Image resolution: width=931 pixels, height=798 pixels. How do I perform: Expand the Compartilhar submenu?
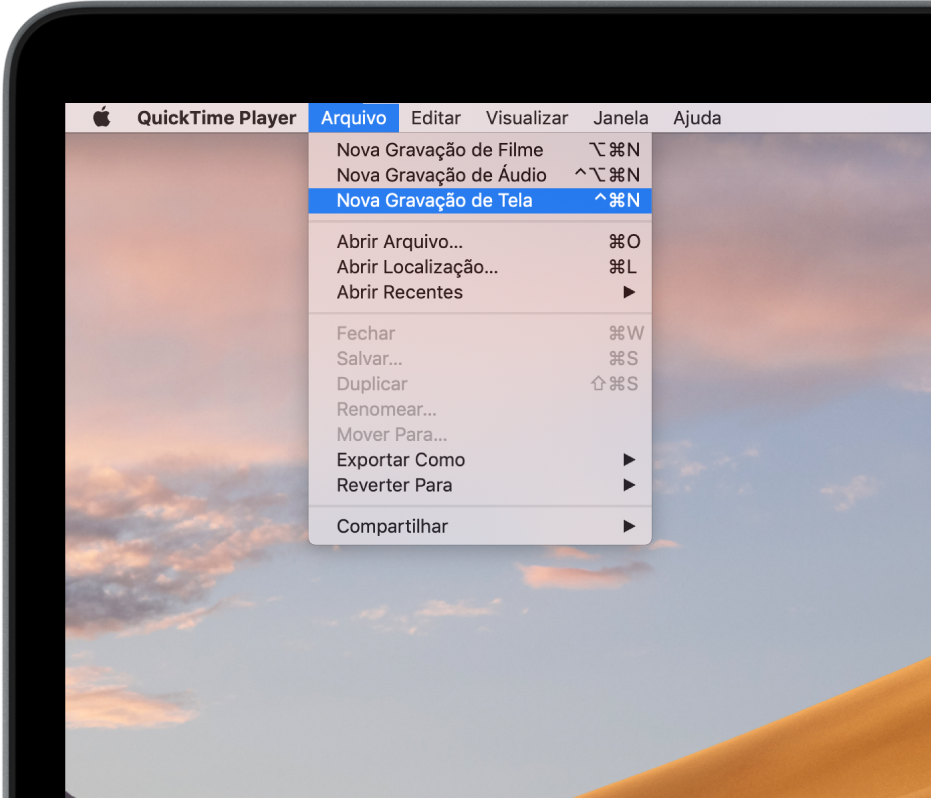(x=480, y=526)
